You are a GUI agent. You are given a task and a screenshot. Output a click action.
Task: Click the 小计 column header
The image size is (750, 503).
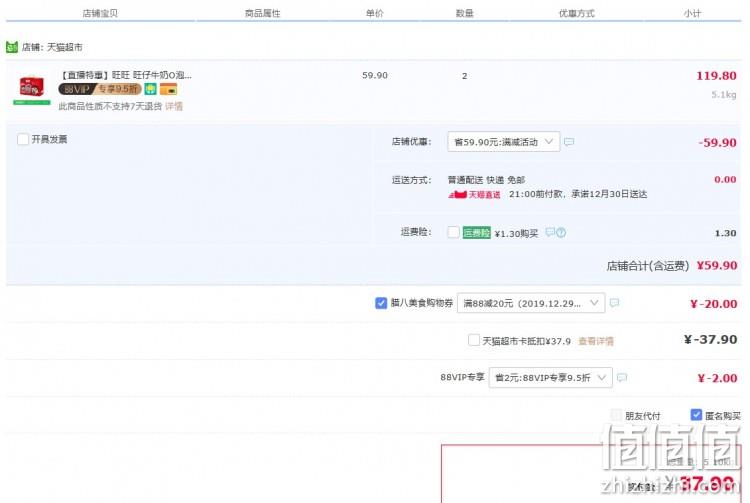coord(692,13)
